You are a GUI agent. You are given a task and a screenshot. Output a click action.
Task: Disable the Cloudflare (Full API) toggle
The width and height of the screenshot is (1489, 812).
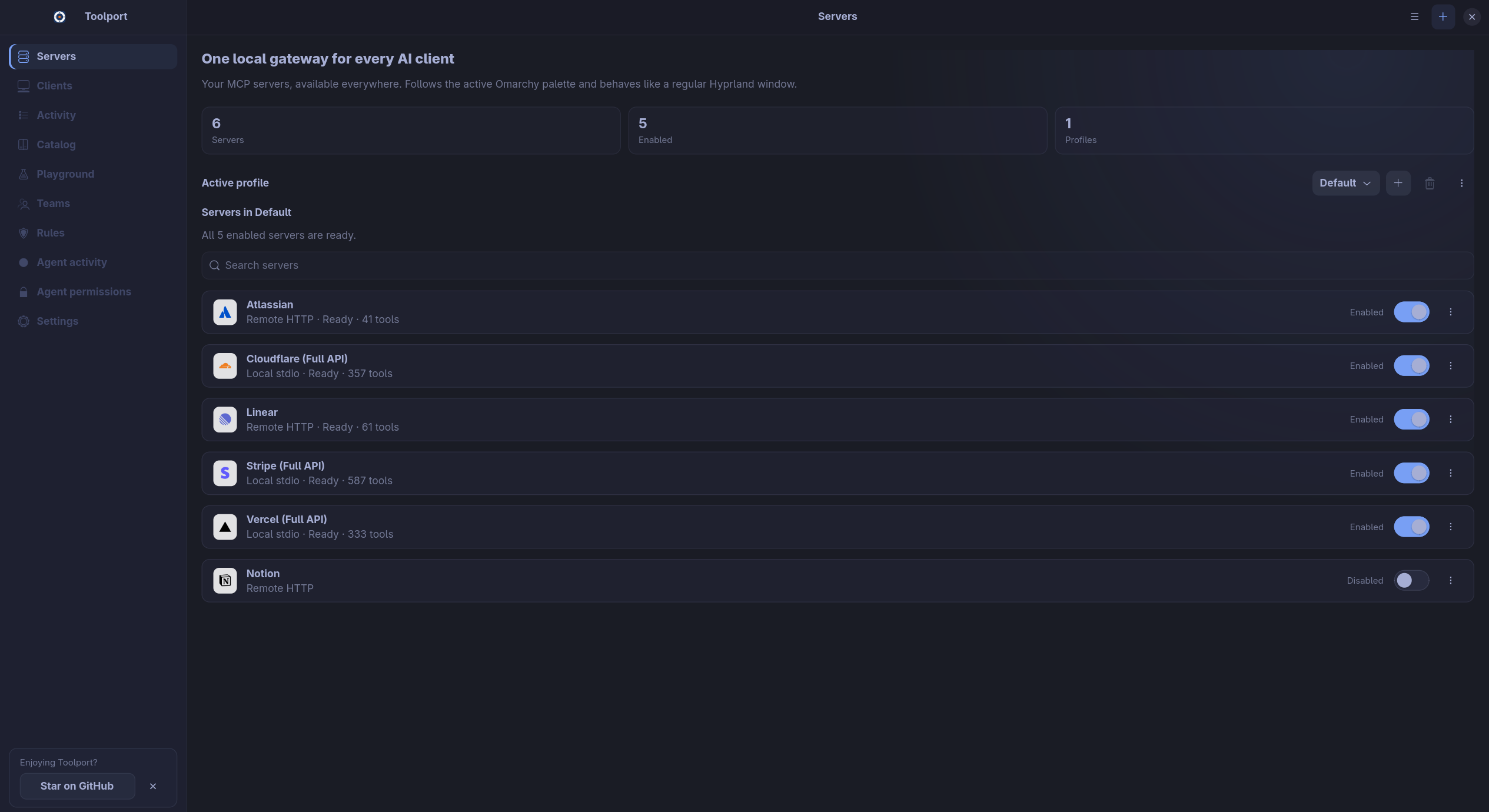(x=1411, y=366)
